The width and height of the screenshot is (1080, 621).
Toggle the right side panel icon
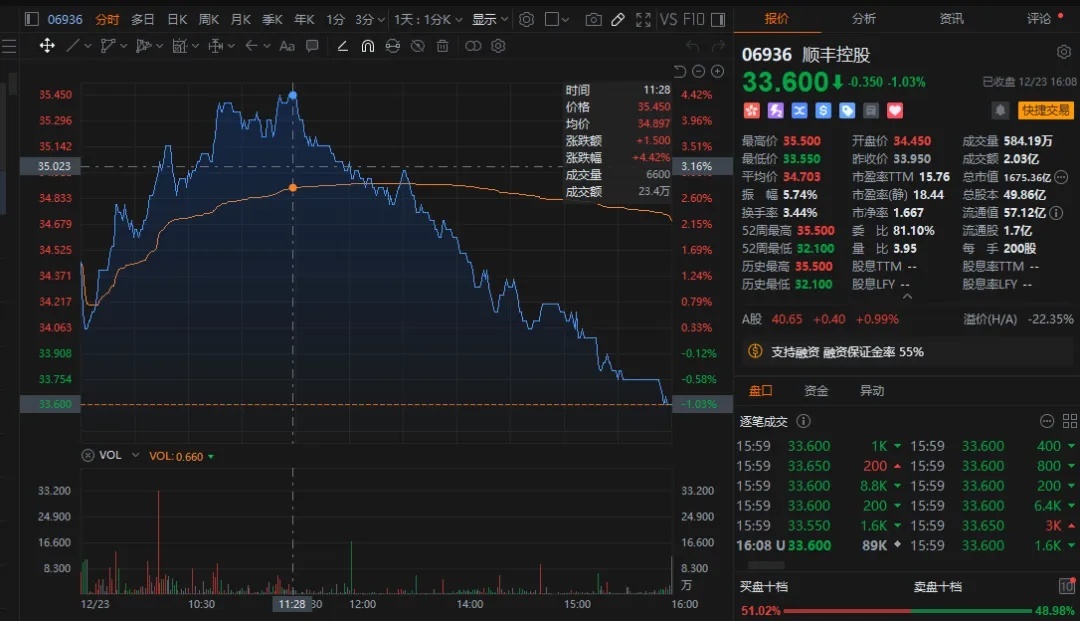tap(718, 20)
